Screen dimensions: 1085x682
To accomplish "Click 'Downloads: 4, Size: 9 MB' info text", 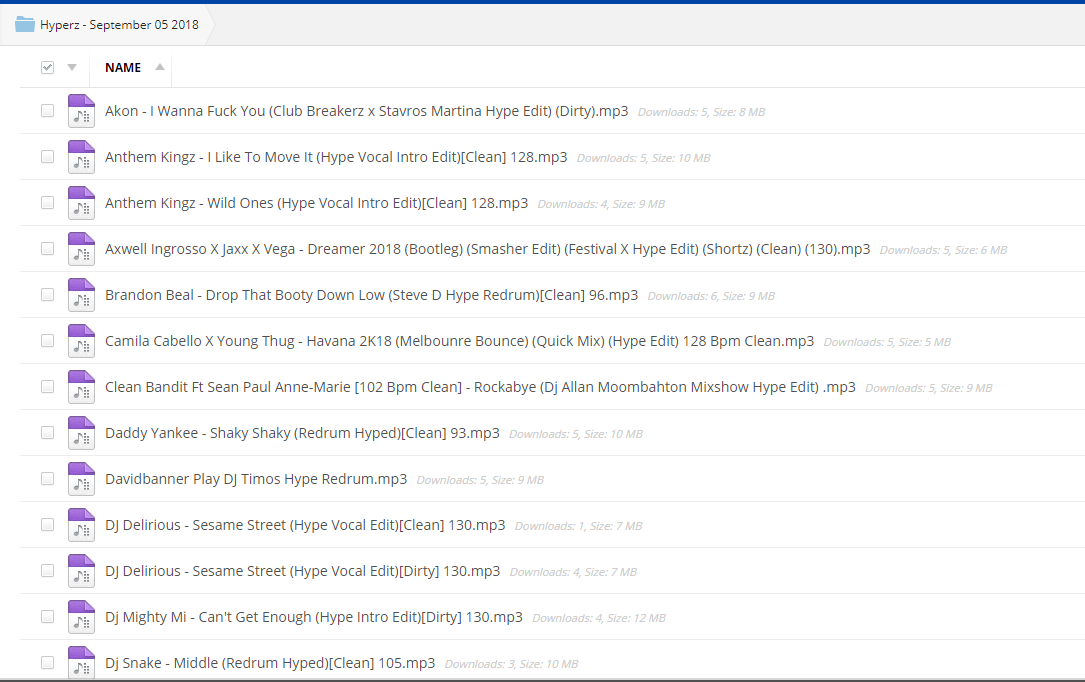I will click(601, 204).
